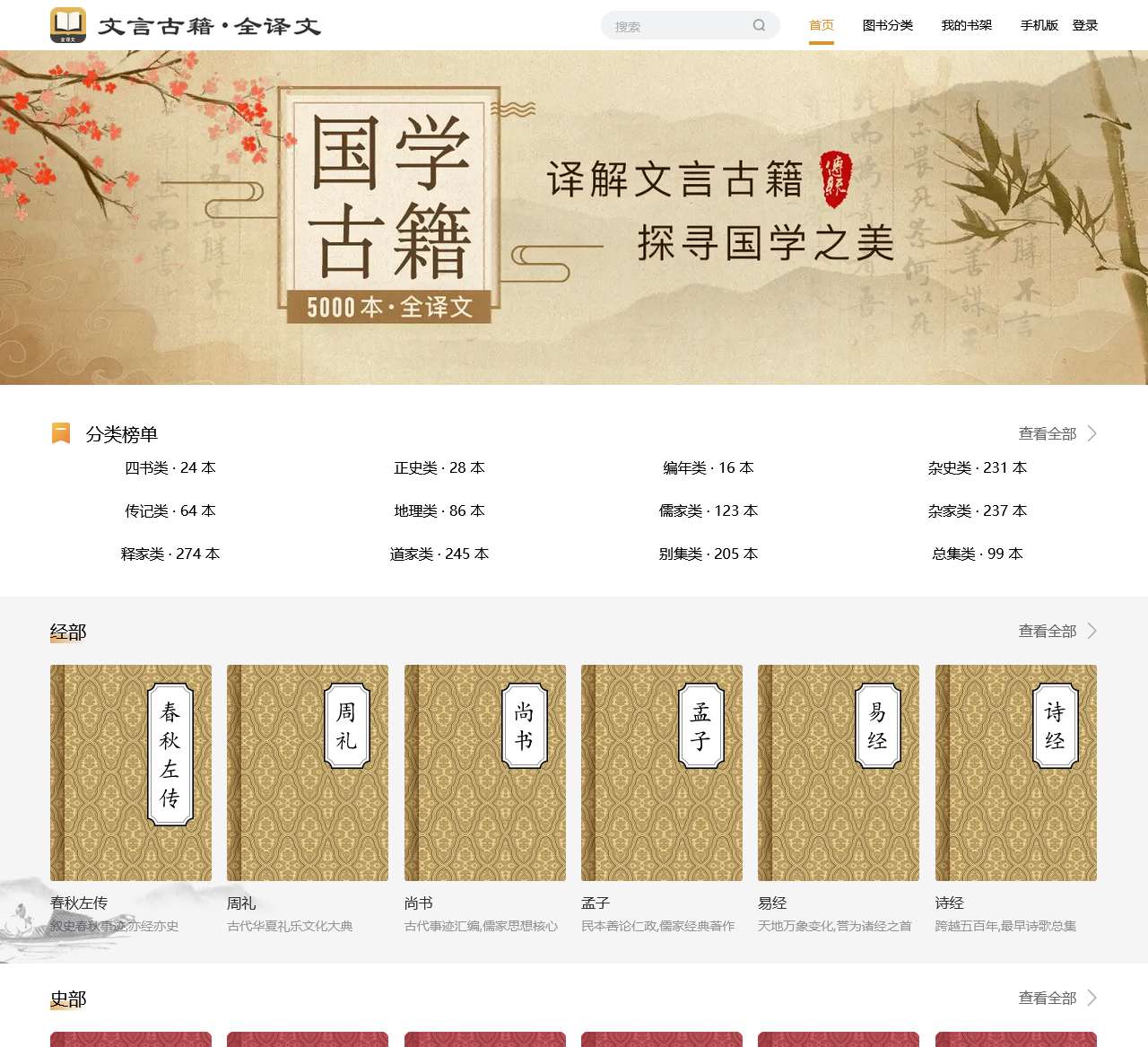Open the 首页 tab
1148x1047 pixels.
(x=822, y=25)
